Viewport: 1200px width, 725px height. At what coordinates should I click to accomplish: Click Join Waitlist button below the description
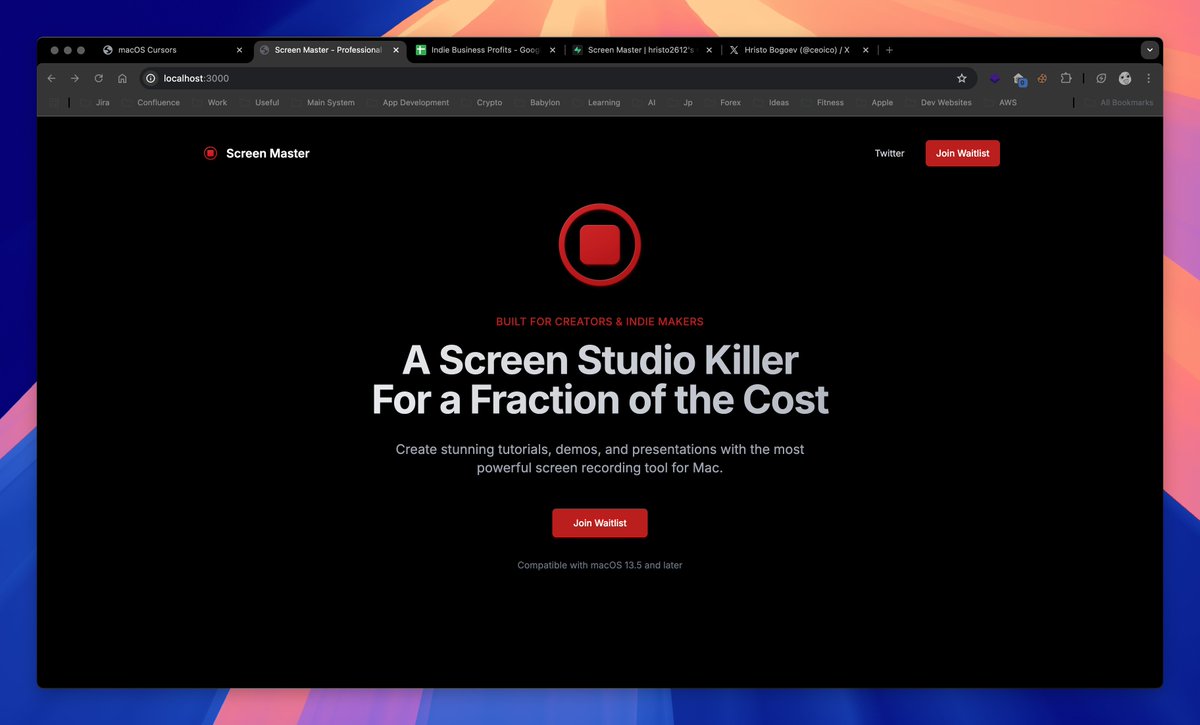click(x=600, y=523)
